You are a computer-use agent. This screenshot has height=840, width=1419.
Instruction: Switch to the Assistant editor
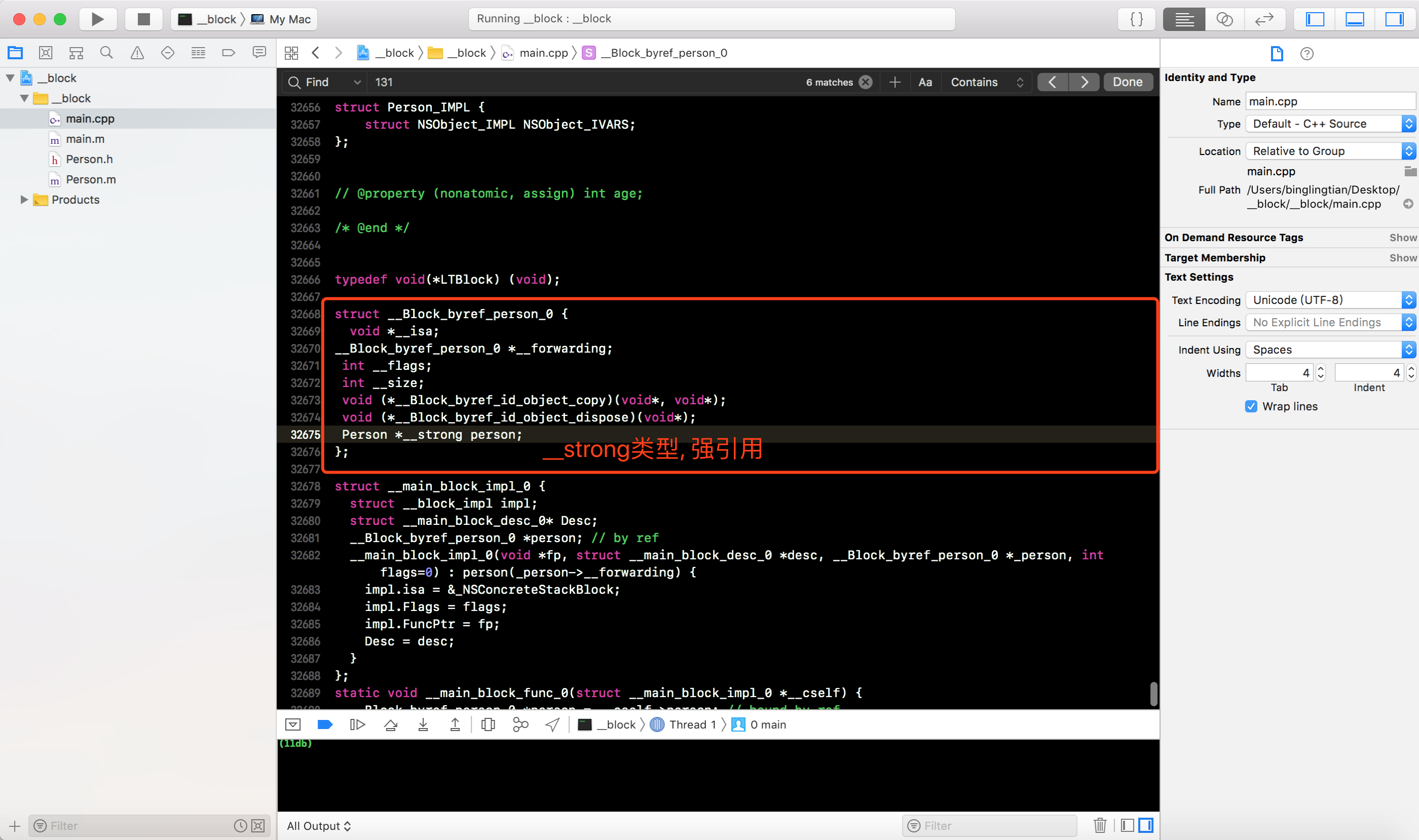[1224, 19]
